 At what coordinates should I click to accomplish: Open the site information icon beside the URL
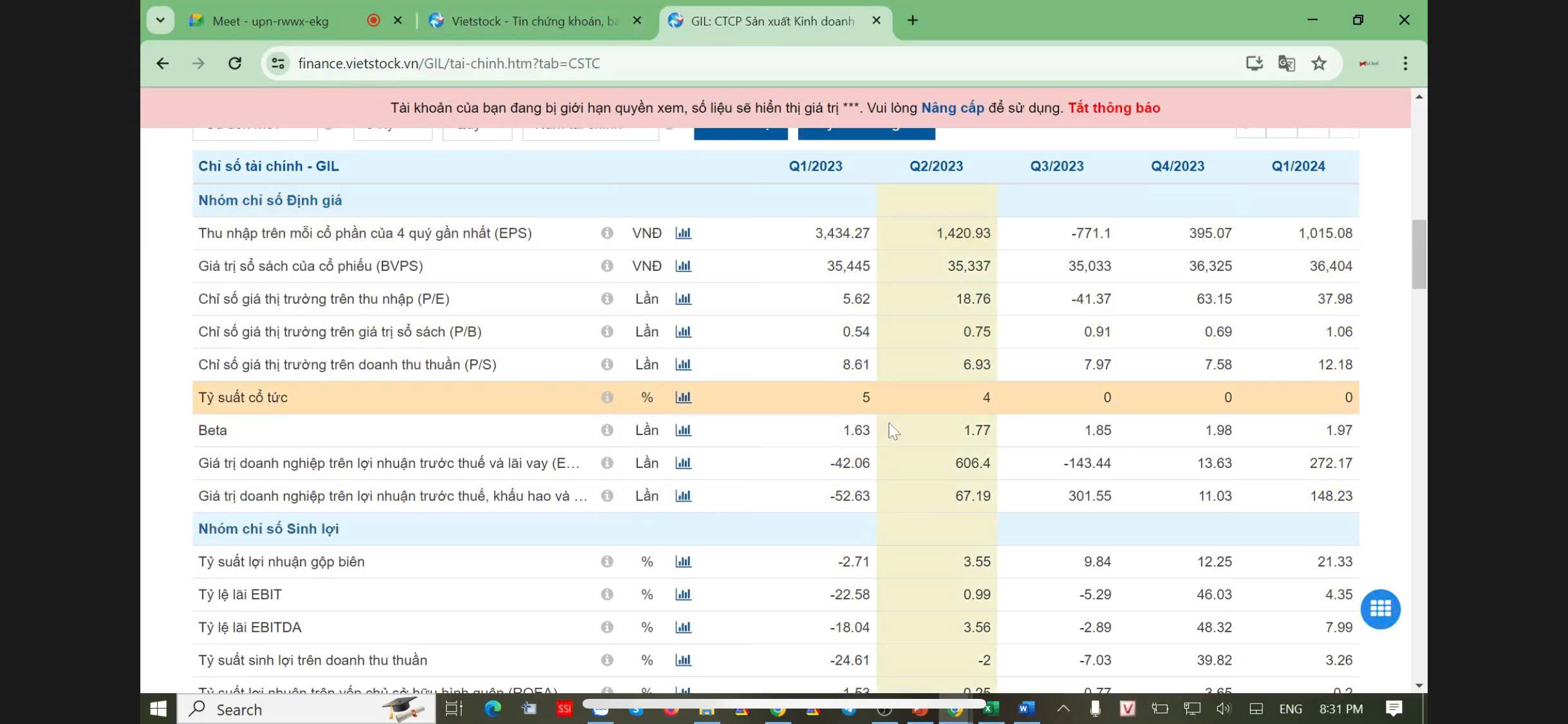(x=278, y=63)
